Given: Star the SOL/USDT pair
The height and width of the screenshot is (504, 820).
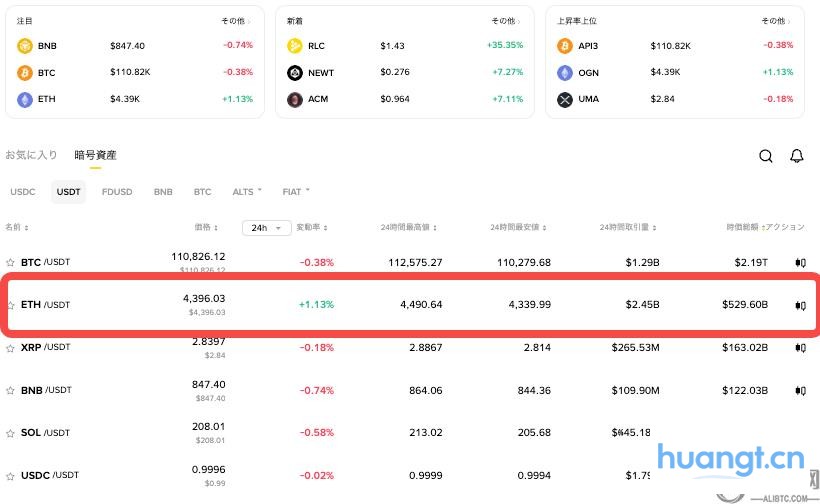Looking at the screenshot, I should 10,433.
